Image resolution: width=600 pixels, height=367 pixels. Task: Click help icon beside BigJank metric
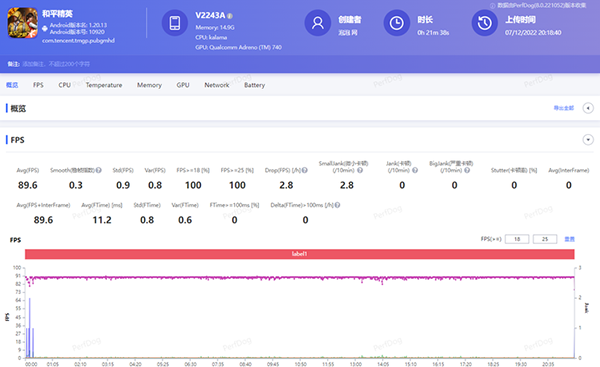click(x=467, y=170)
